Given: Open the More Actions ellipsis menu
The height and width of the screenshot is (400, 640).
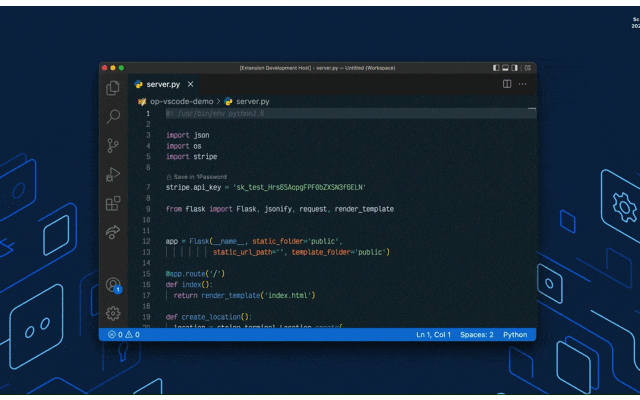Looking at the screenshot, I should (x=522, y=84).
